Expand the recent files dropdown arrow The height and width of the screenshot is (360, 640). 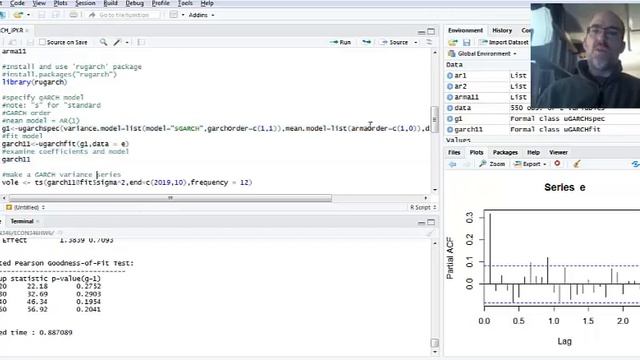[28, 15]
